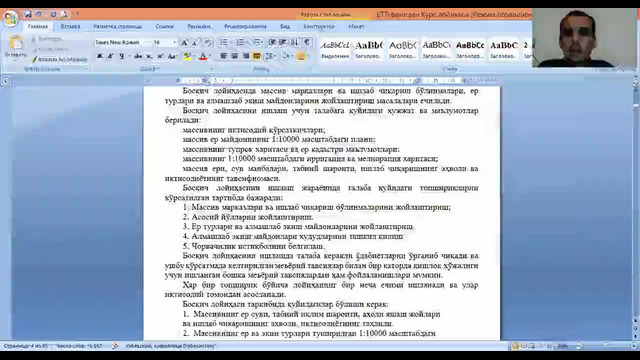640x360 pixels.
Task: Open clipboard group dialog launcher
Action: [x=87, y=69]
